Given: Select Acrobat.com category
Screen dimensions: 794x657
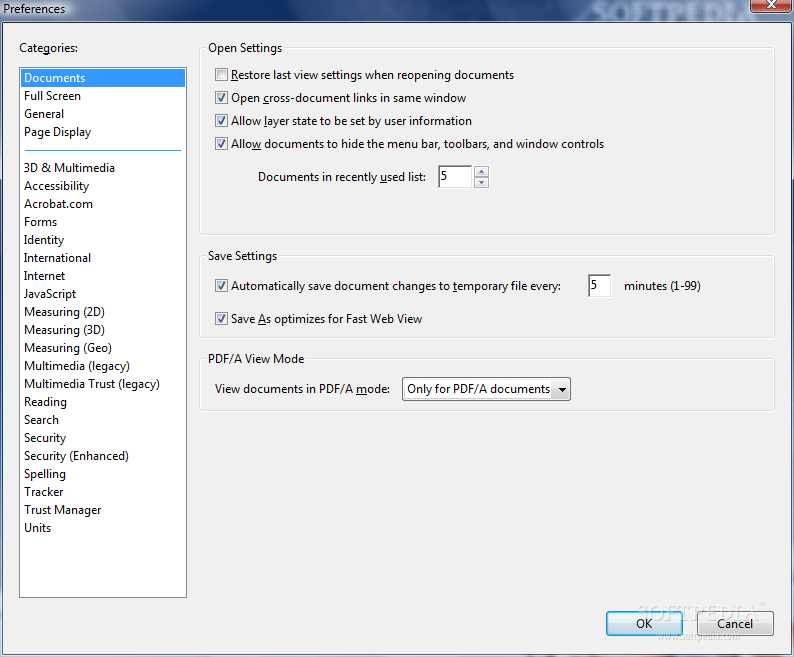Looking at the screenshot, I should pyautogui.click(x=103, y=204).
